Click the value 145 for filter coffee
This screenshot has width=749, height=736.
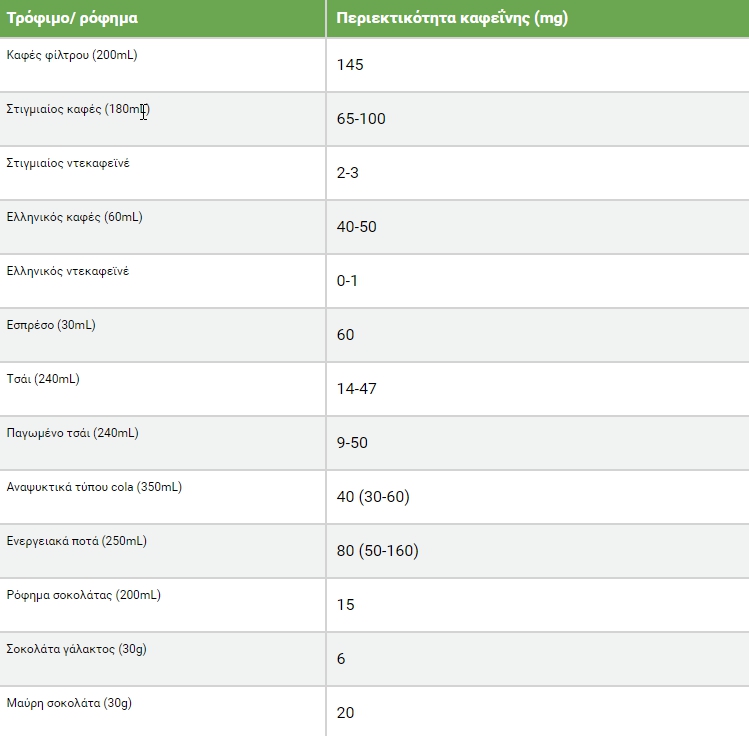tap(350, 64)
